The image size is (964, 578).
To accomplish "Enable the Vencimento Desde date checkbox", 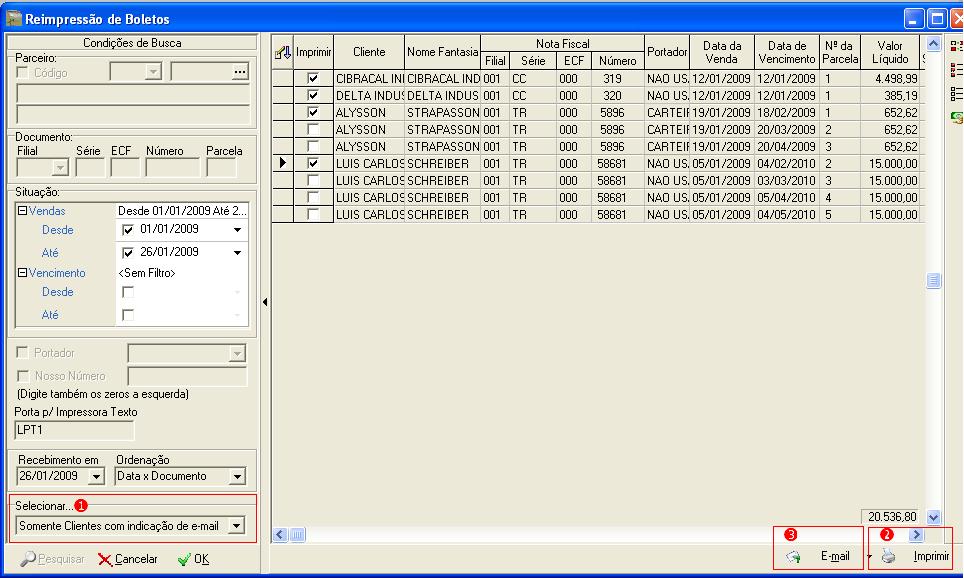I will click(127, 292).
